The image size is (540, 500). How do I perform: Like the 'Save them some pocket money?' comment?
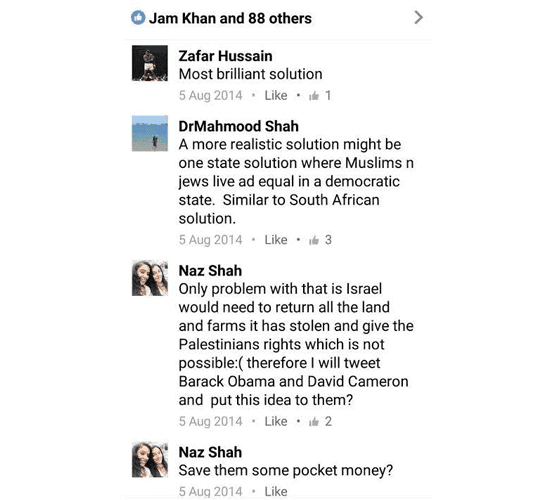coord(276,491)
